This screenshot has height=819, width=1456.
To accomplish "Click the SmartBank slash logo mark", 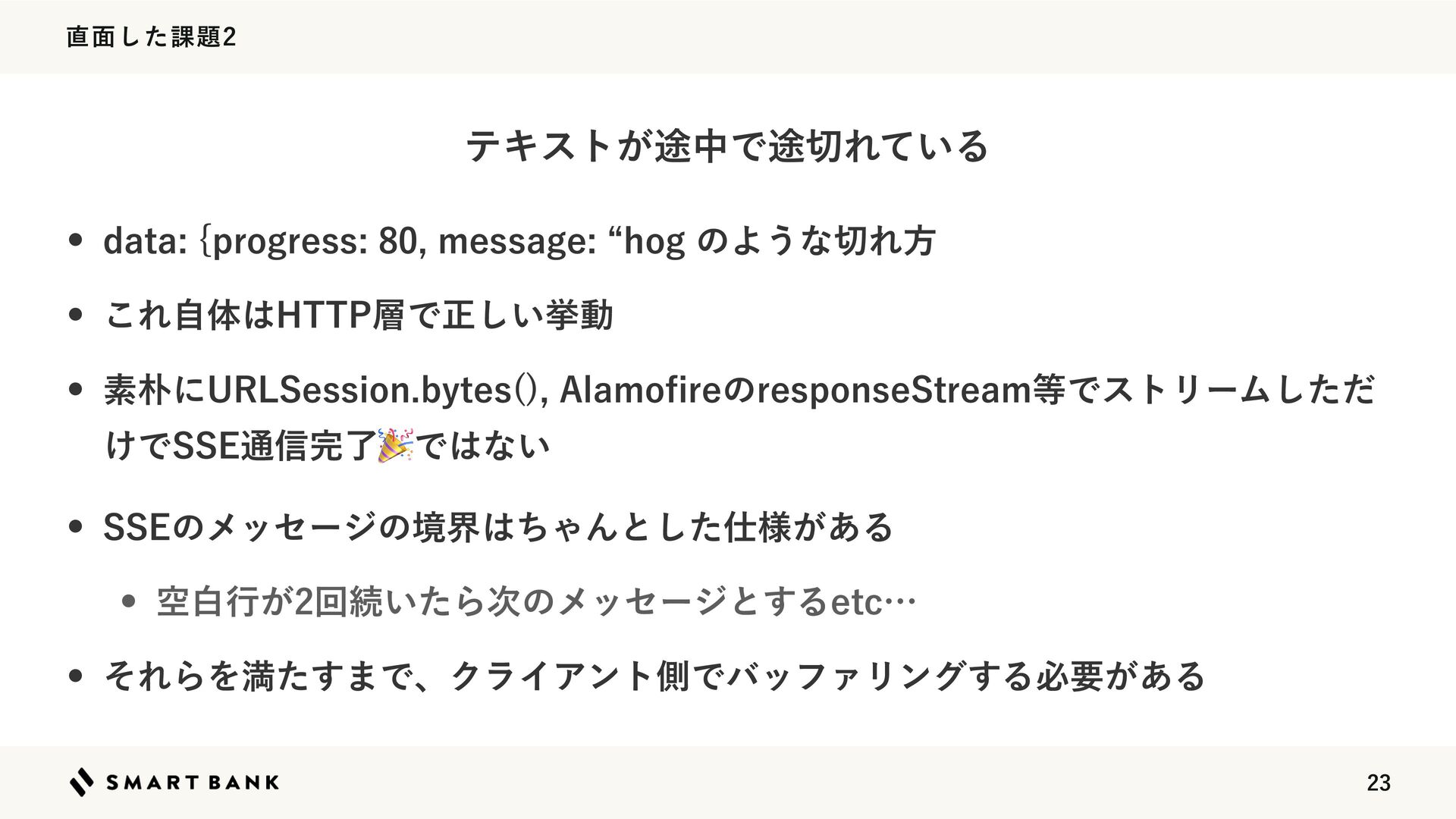I will point(82,782).
